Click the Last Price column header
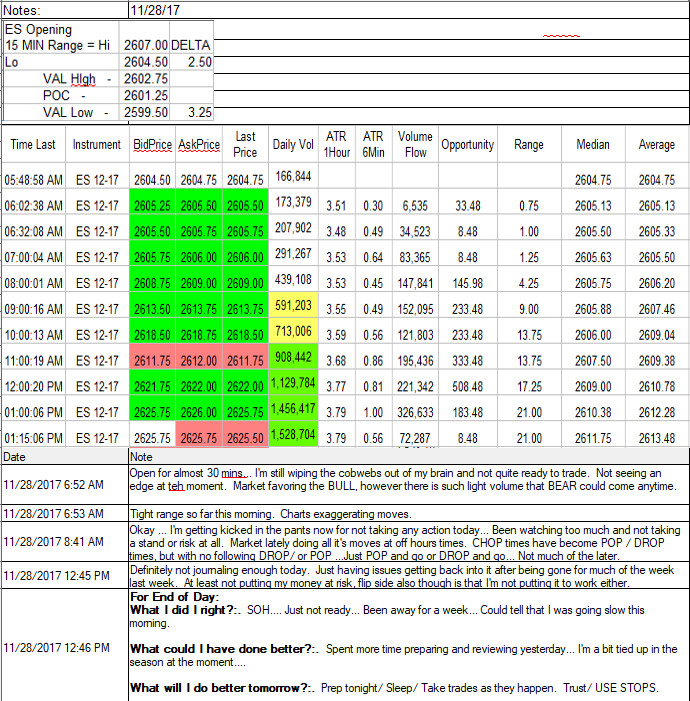This screenshot has height=701, width=690. pyautogui.click(x=245, y=144)
